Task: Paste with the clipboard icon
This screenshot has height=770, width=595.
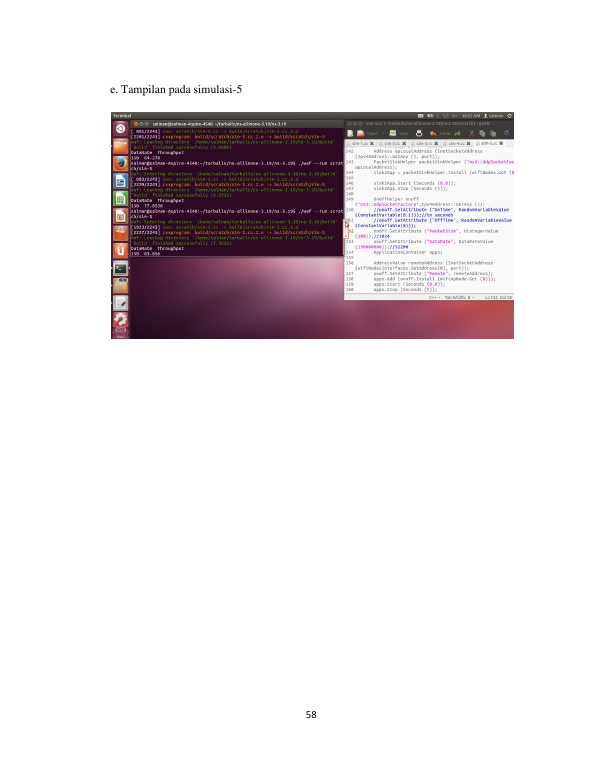Action: (493, 133)
